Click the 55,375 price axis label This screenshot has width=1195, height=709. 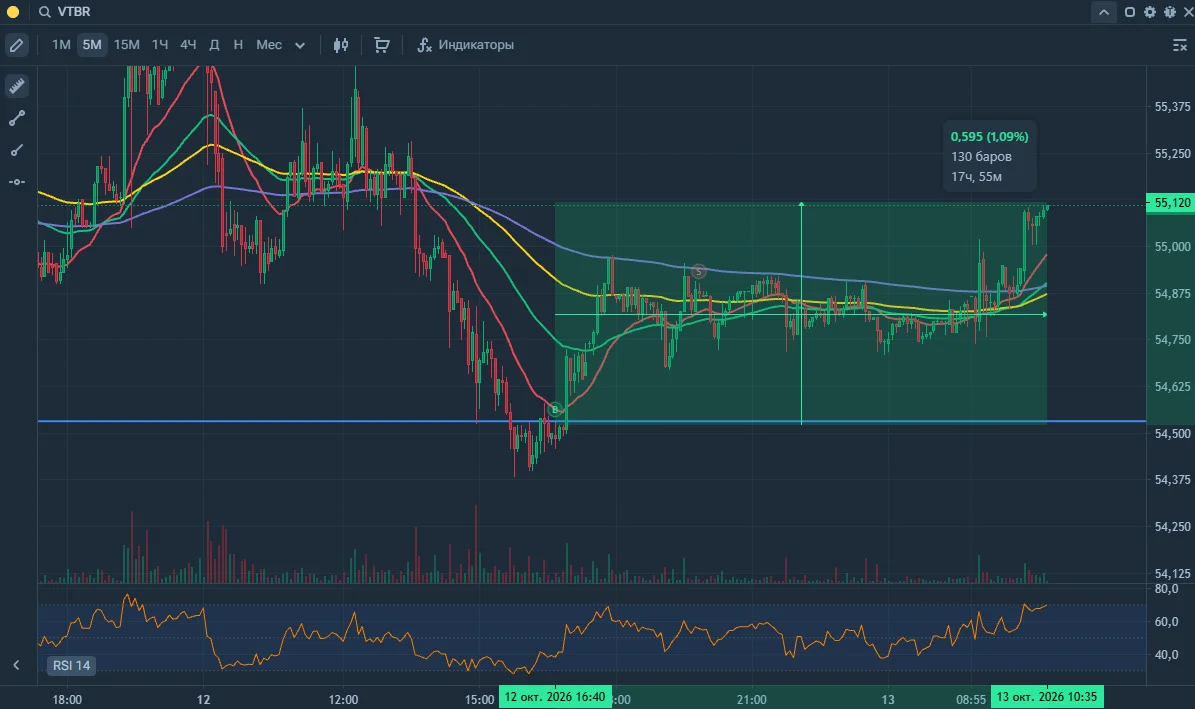(1172, 107)
